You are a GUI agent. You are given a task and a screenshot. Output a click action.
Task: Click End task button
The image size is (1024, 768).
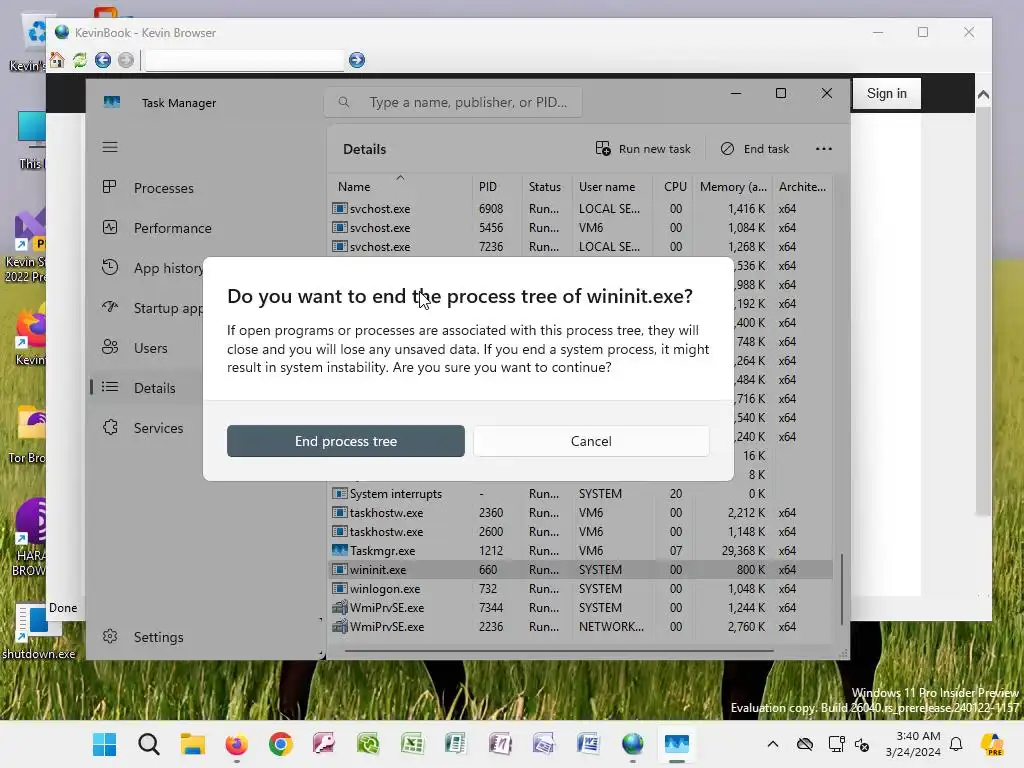[755, 149]
